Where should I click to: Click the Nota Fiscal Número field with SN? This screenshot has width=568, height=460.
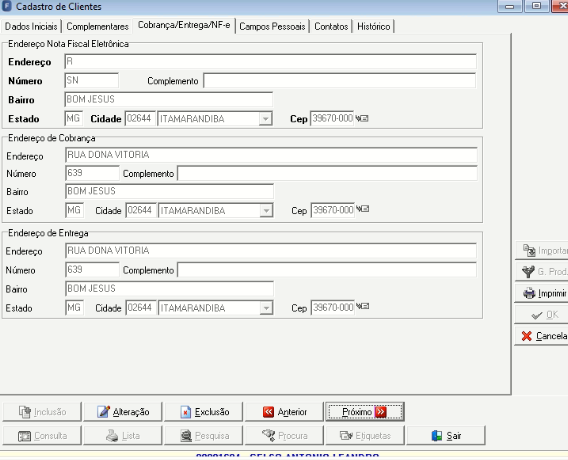(92, 80)
